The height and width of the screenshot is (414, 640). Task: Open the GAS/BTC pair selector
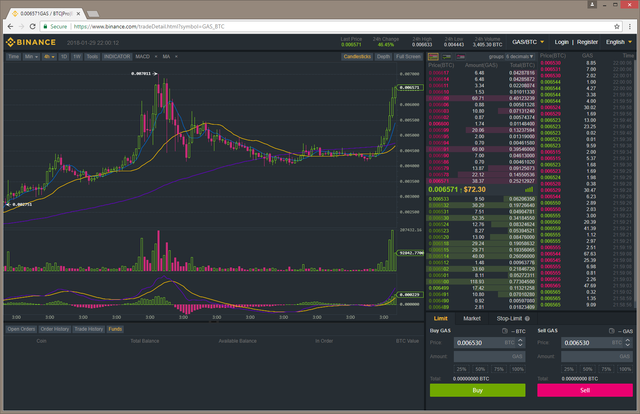pos(528,42)
